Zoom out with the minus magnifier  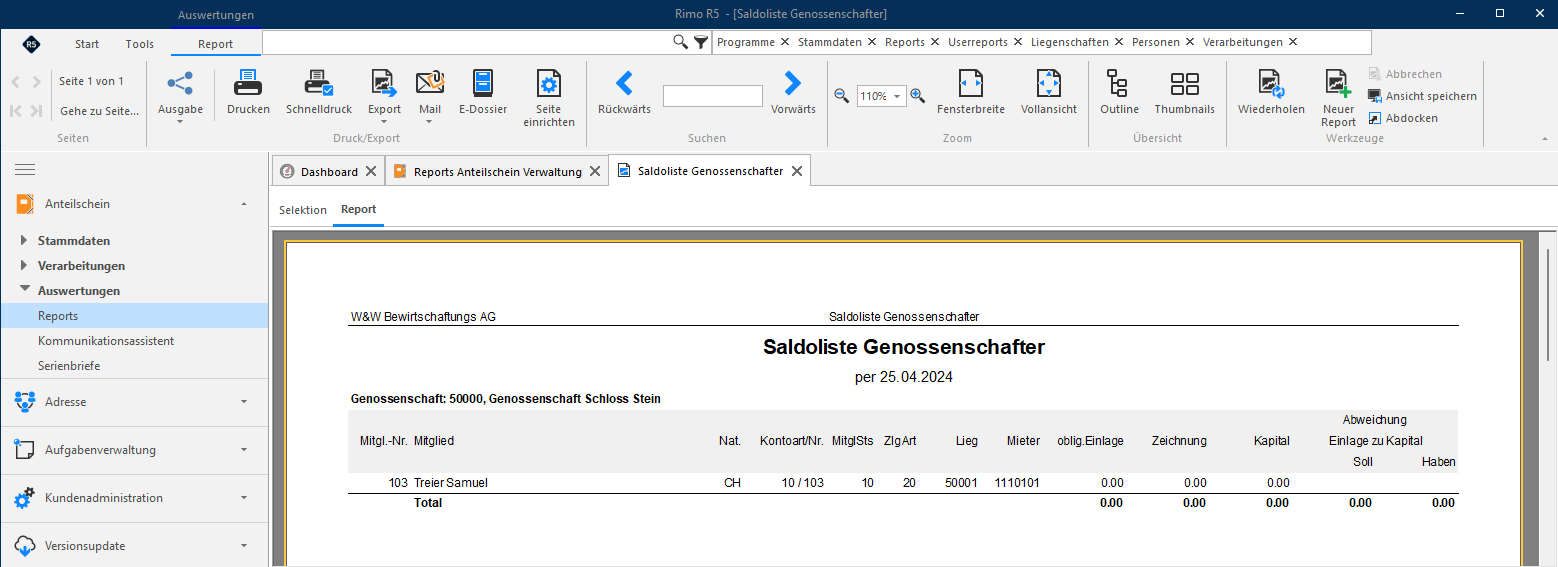pos(842,96)
